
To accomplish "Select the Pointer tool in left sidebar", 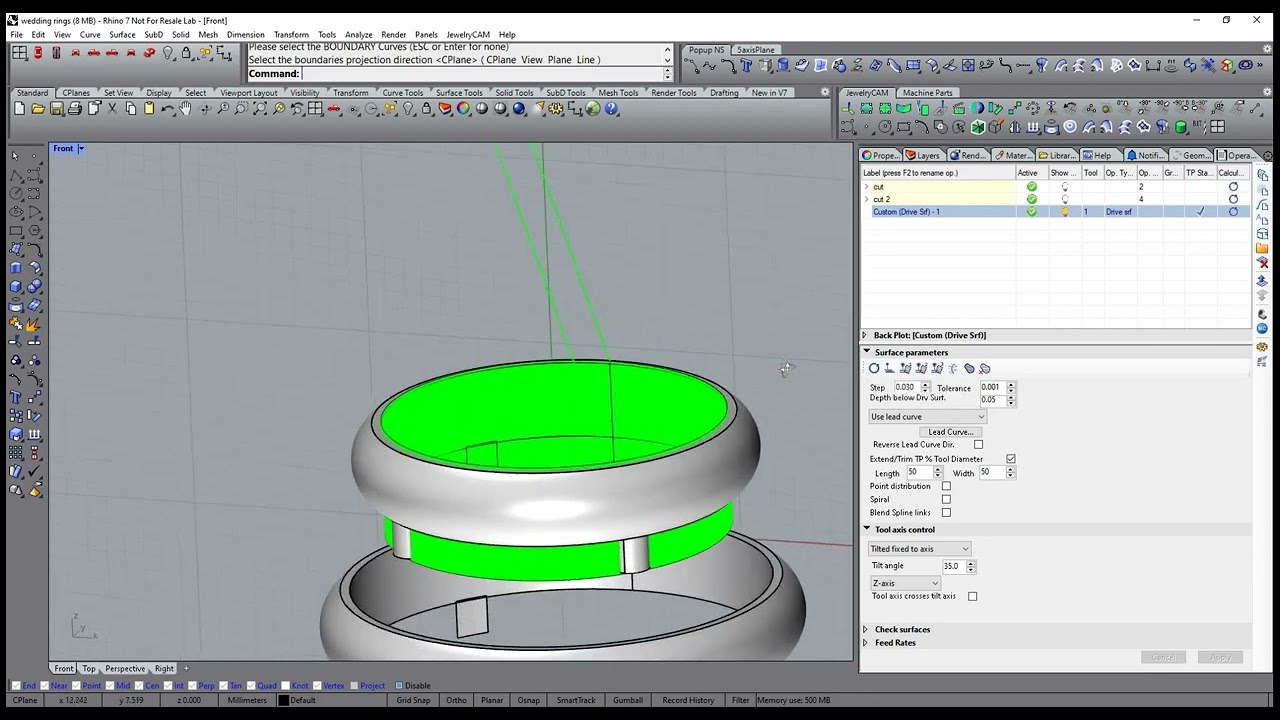I will [x=15, y=155].
